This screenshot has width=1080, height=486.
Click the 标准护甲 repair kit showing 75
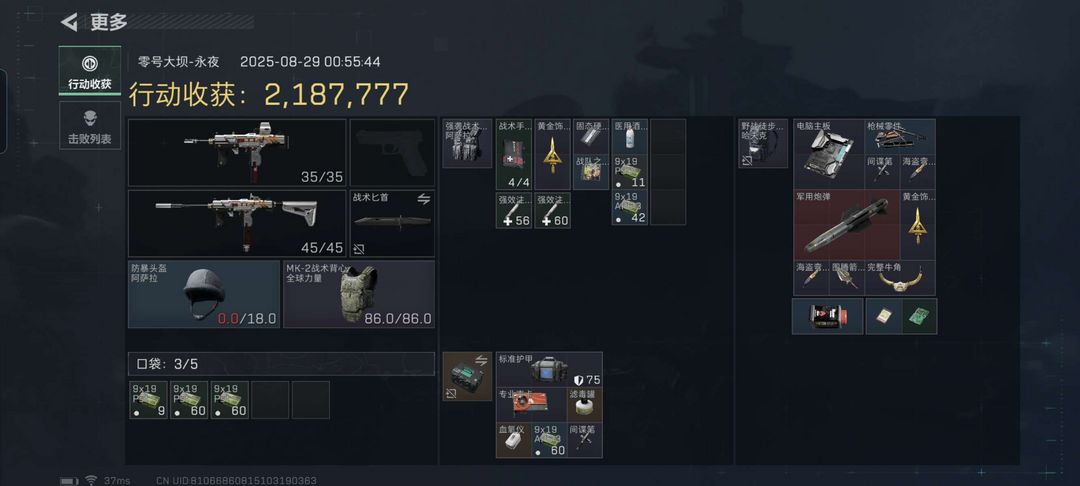click(x=549, y=369)
